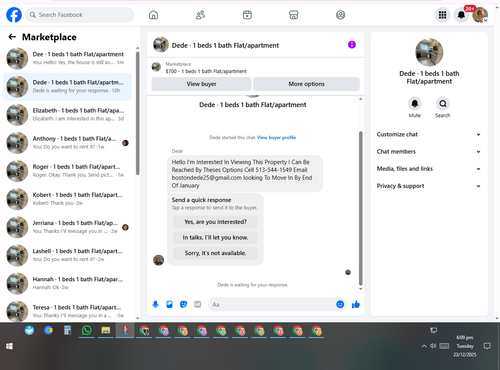This screenshot has width=500, height=370.
Task: Send quick reply "Yes, are you interested?"
Action: pos(215,222)
